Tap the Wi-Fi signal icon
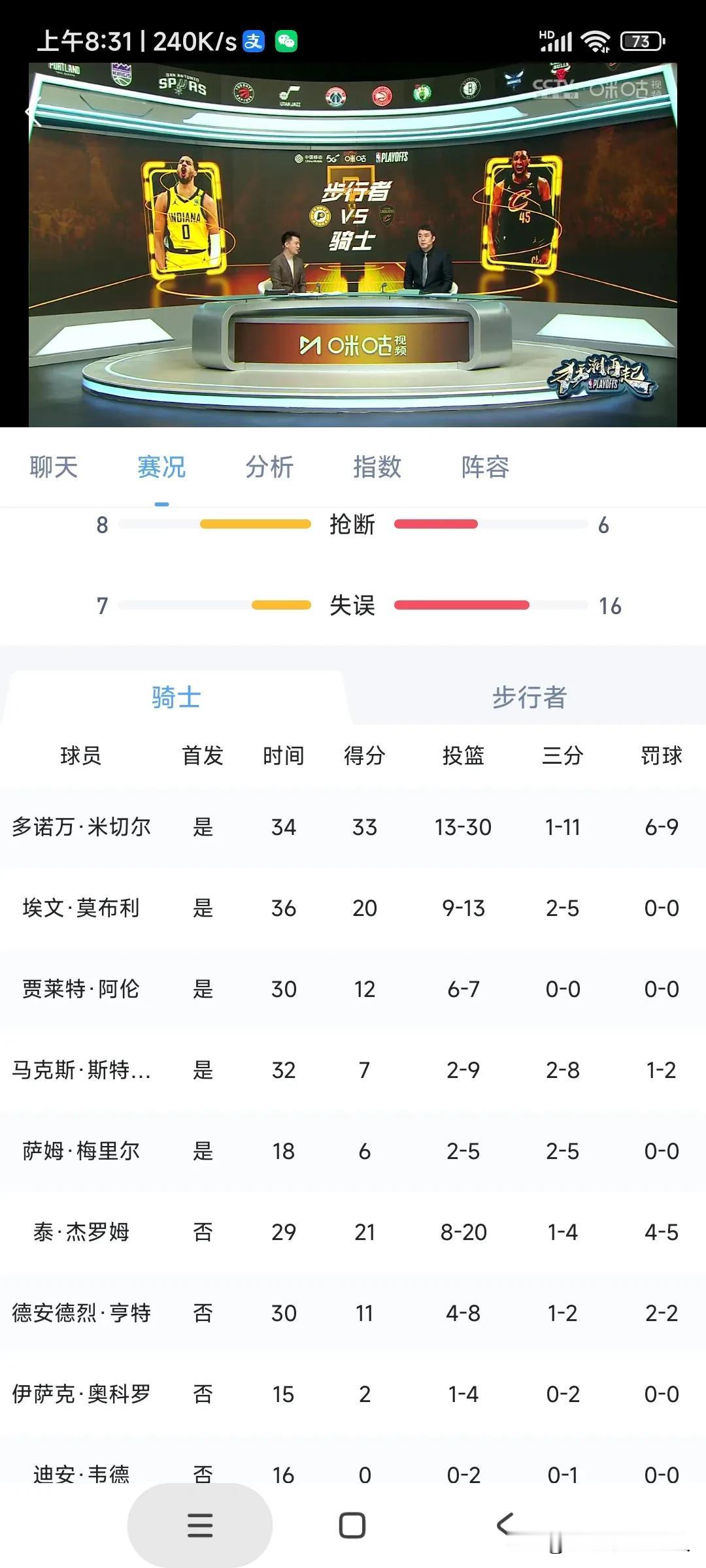This screenshot has height=1568, width=706. point(596,42)
